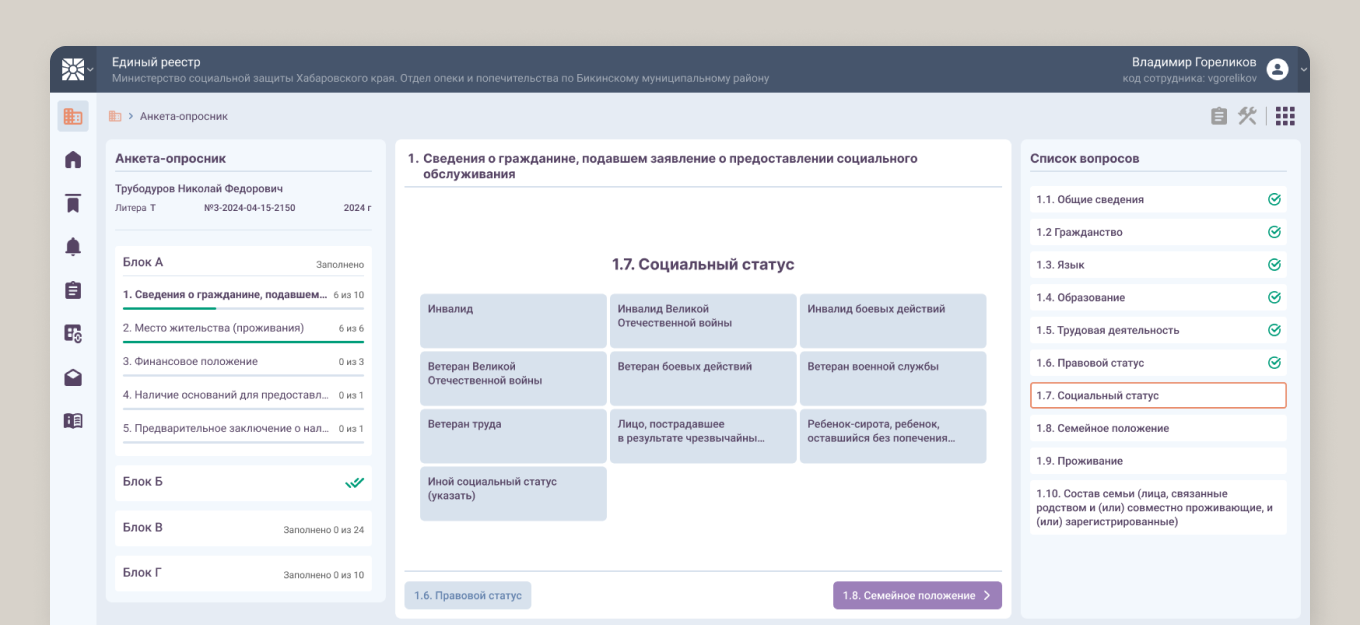Viewport: 1360px width, 625px height.
Task: Click the bookmark icon in the sidebar
Action: (x=73, y=204)
